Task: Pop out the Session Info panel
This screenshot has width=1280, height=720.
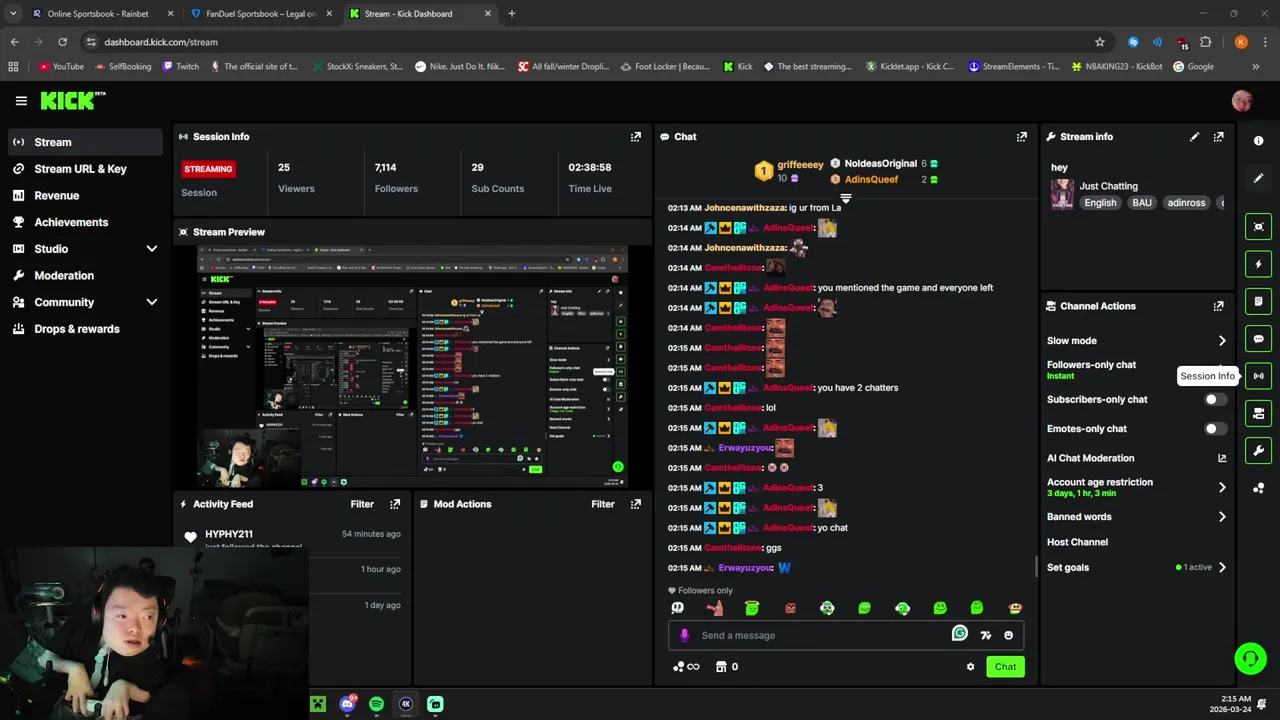Action: pos(636,136)
